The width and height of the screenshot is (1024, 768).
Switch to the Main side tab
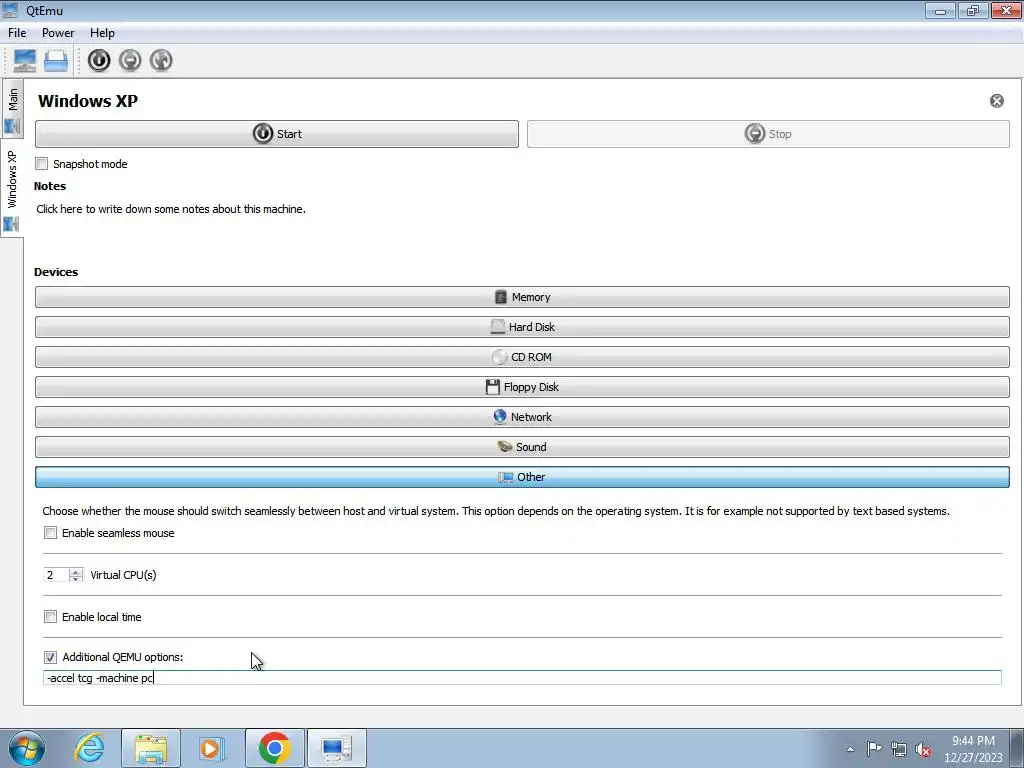pos(12,108)
